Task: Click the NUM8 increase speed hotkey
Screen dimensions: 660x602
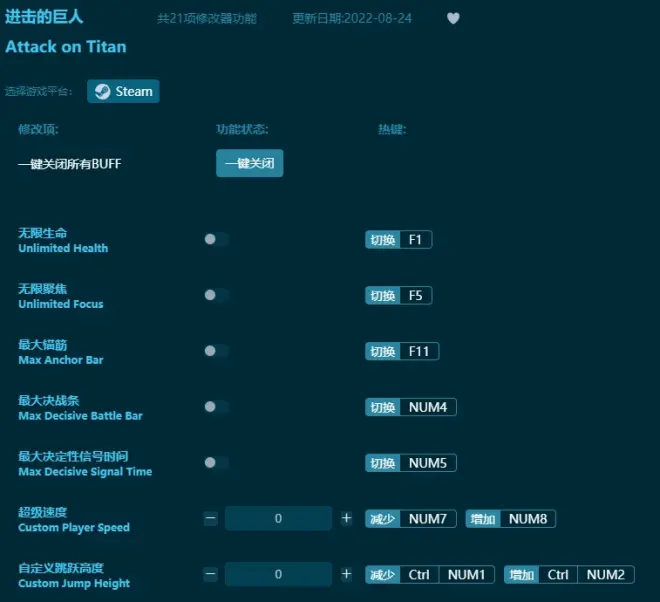Action: click(527, 519)
